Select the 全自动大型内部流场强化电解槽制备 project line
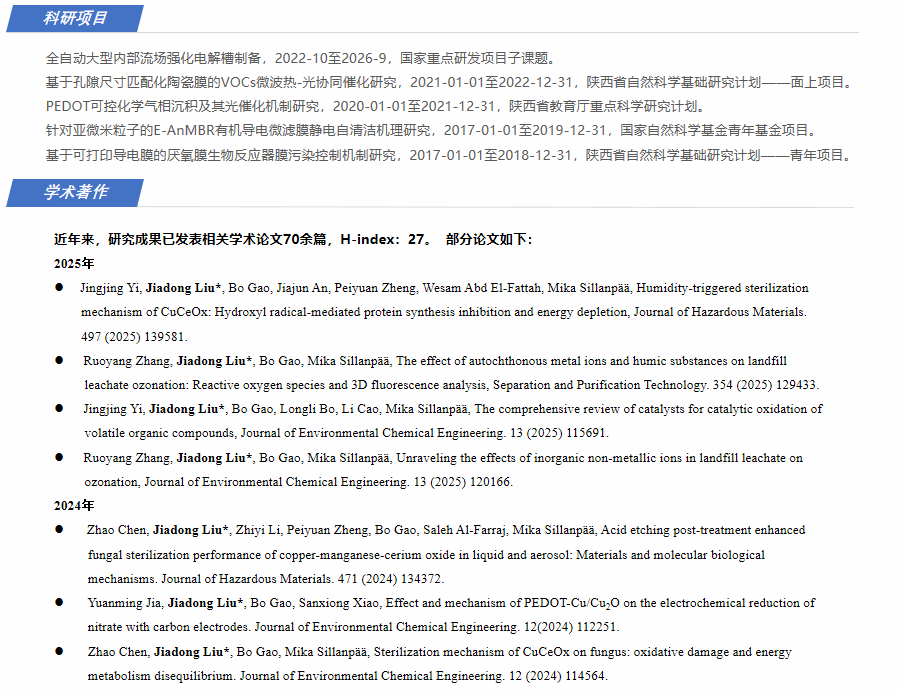Image resolution: width=900 pixels, height=691 pixels. [x=300, y=58]
